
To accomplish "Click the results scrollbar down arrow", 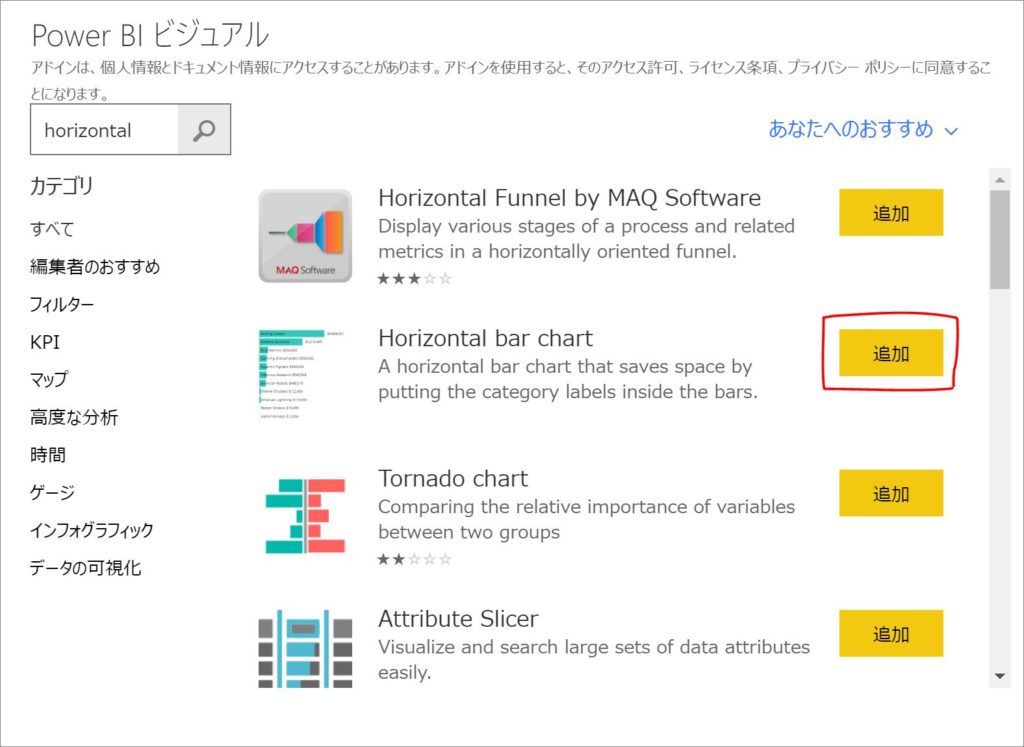I will 1000,676.
